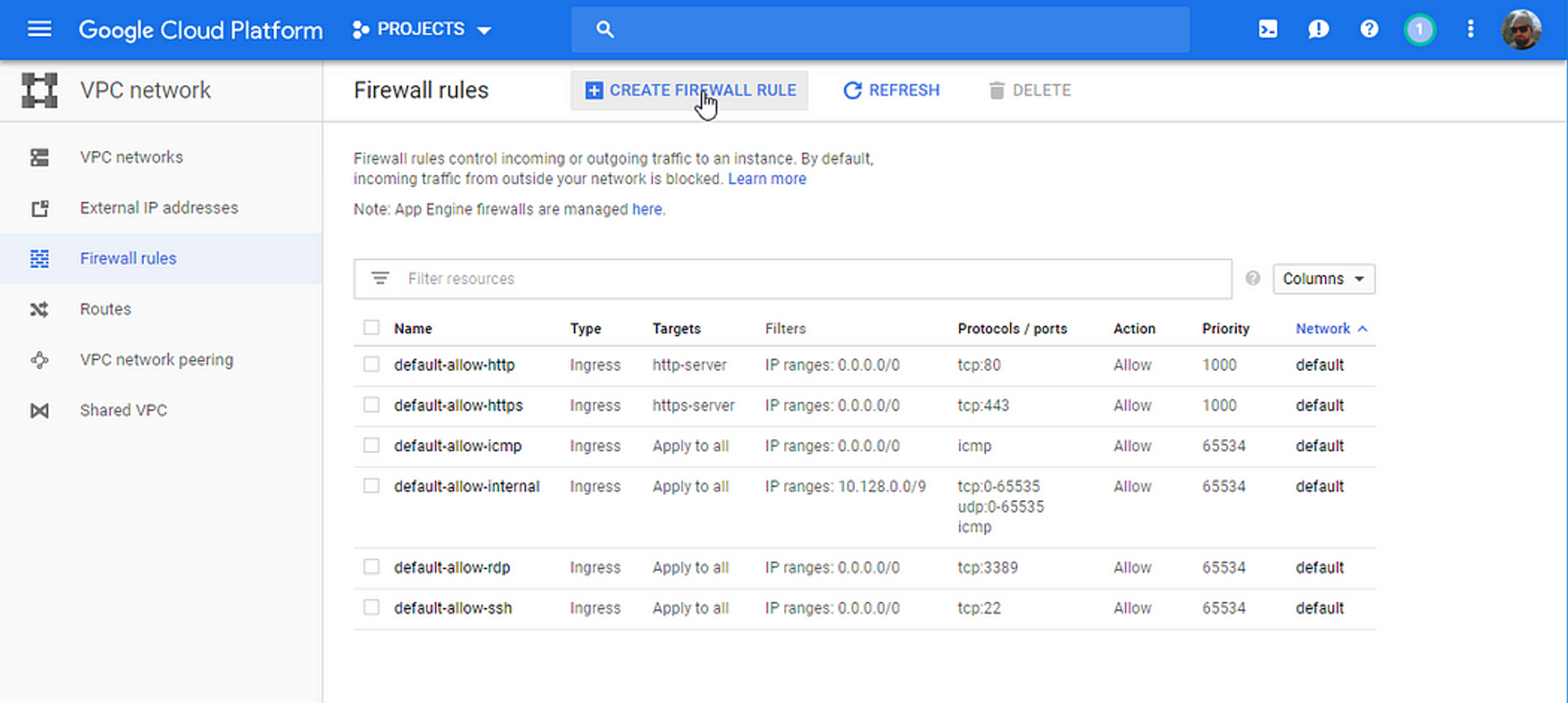Sort by the Action column header
This screenshot has width=1568, height=703.
pos(1134,328)
